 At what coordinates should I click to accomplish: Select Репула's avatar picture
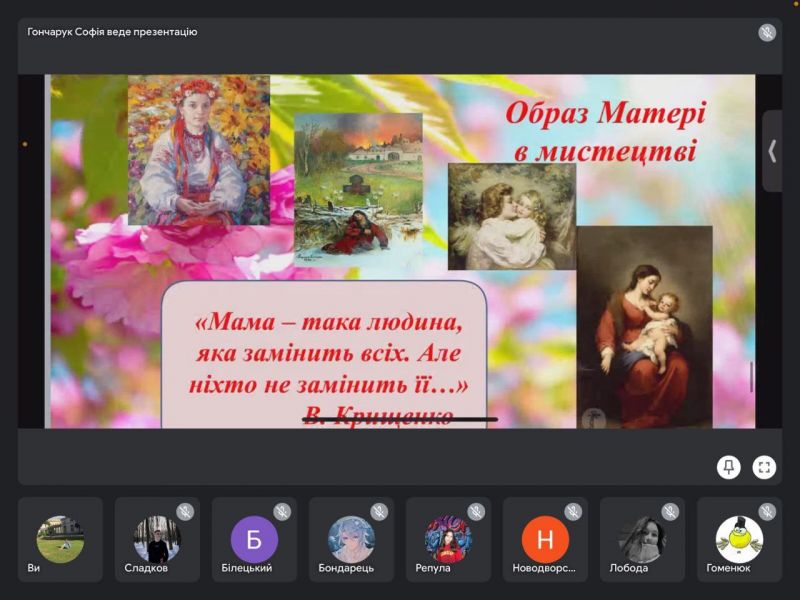(448, 539)
